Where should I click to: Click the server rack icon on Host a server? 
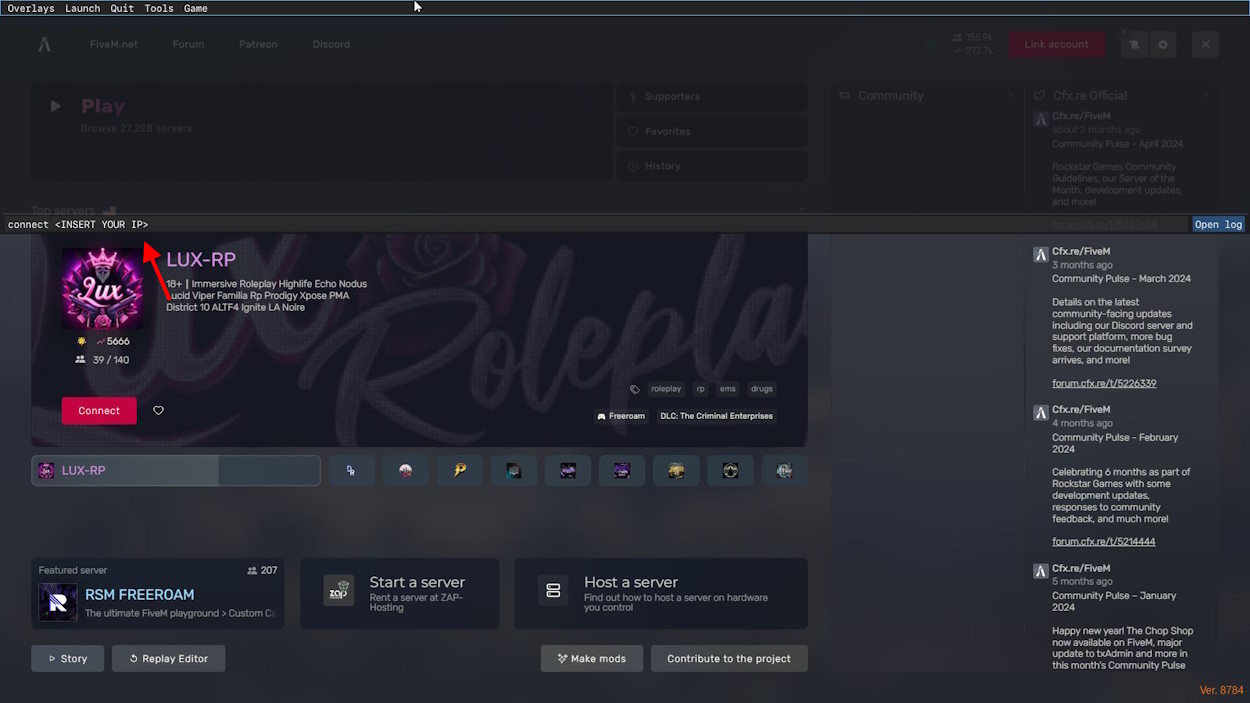tap(553, 591)
